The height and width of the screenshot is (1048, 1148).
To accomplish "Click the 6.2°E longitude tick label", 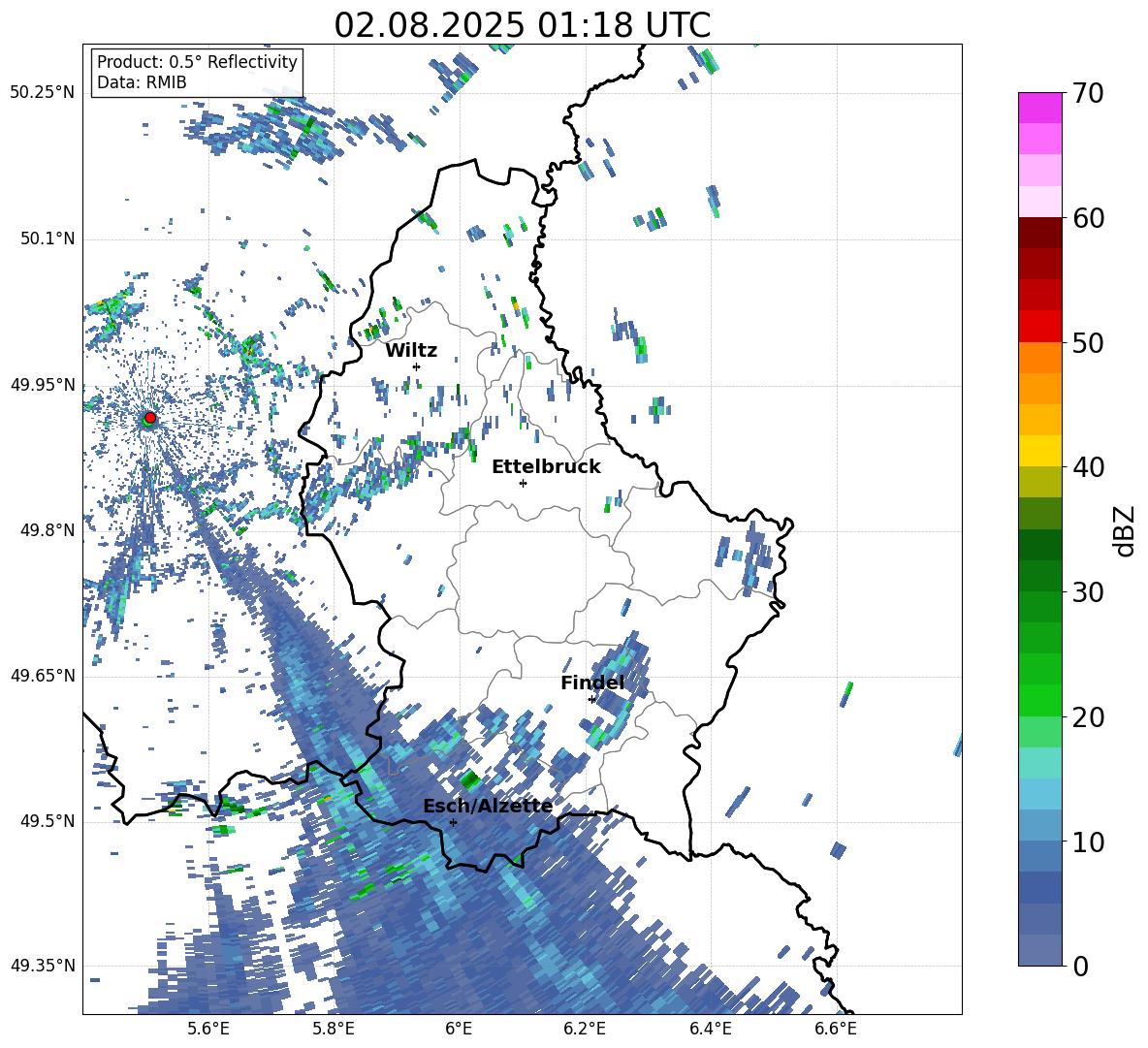I will click(x=585, y=1030).
